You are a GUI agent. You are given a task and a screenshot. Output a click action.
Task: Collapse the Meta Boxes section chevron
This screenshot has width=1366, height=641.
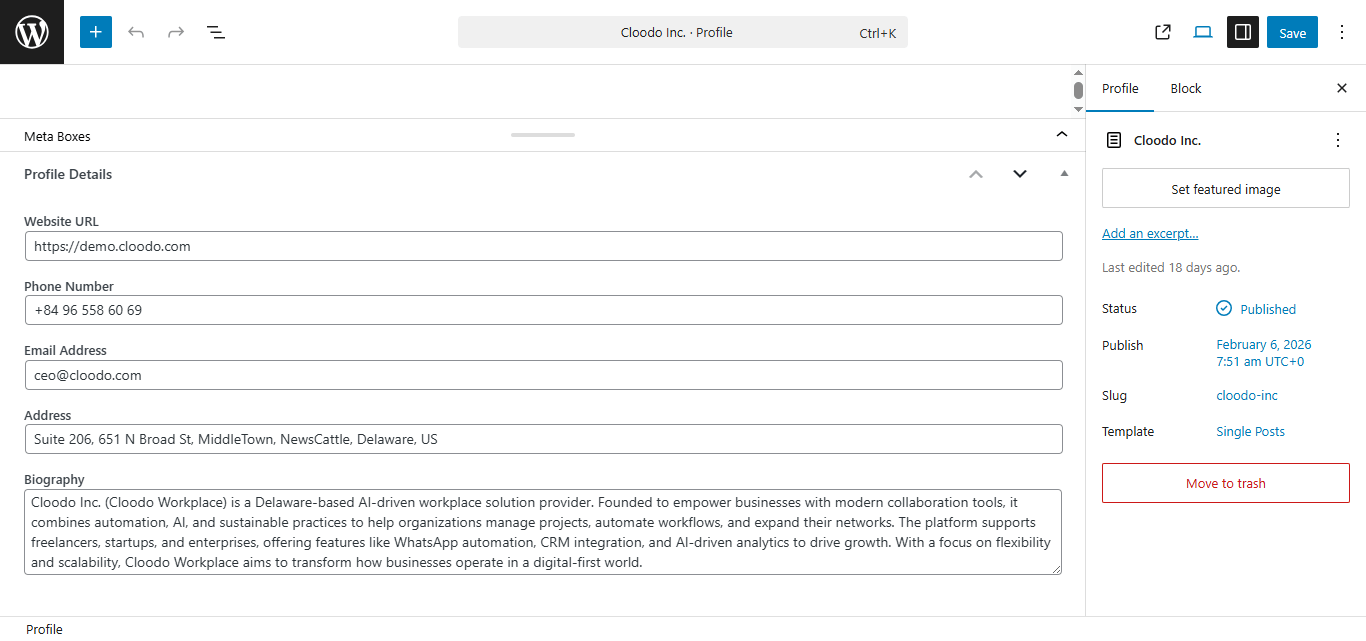click(1062, 134)
